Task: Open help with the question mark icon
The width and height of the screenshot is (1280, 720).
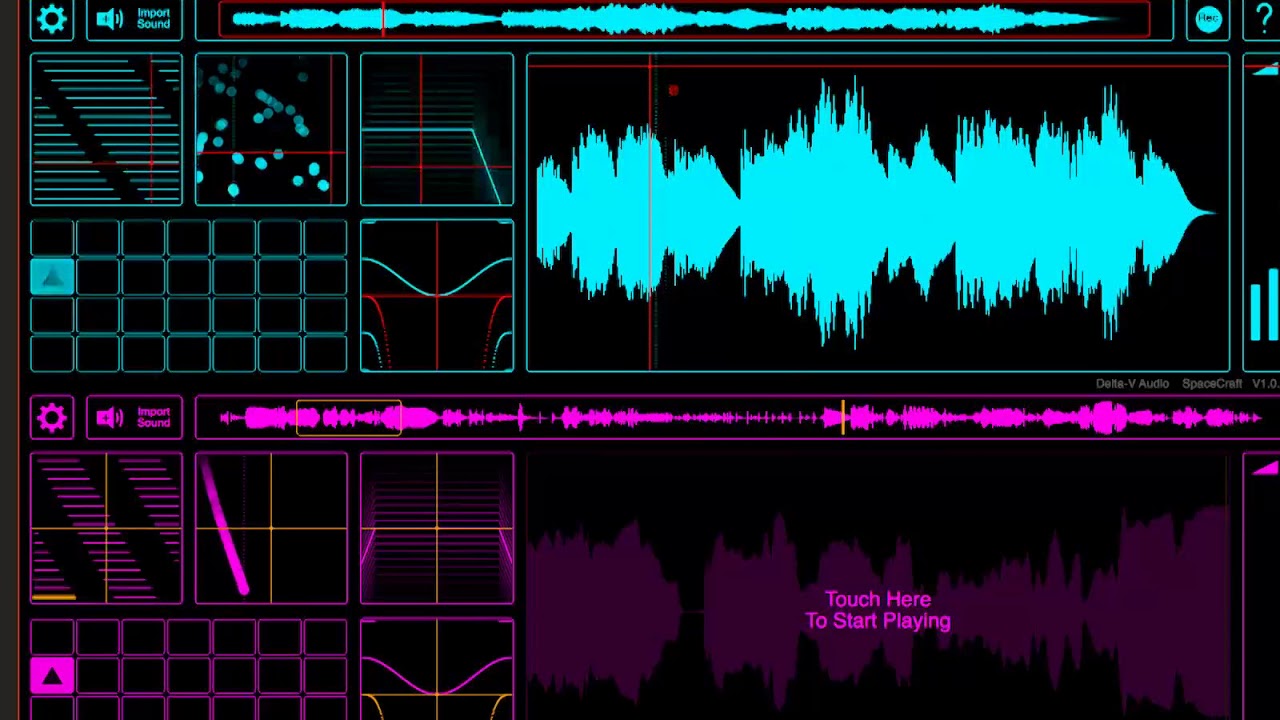Action: tap(1264, 19)
